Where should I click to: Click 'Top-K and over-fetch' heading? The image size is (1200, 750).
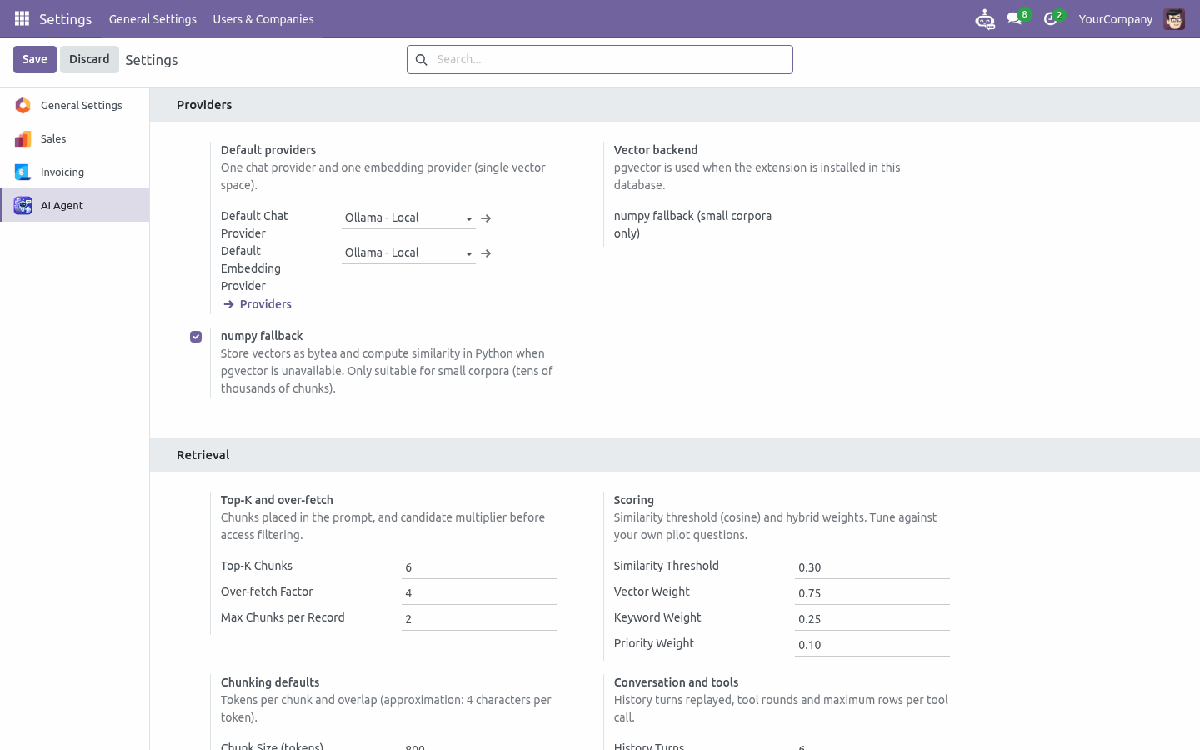coord(277,500)
